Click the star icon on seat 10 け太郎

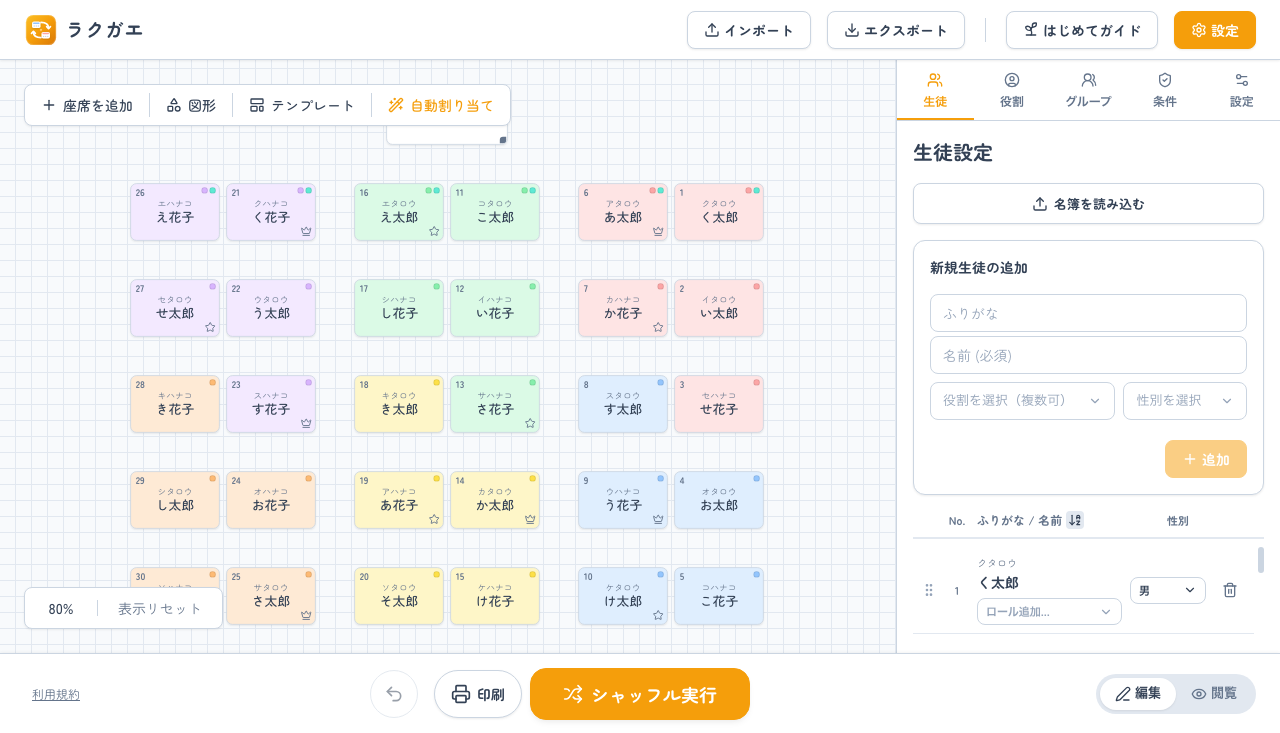pos(658,615)
